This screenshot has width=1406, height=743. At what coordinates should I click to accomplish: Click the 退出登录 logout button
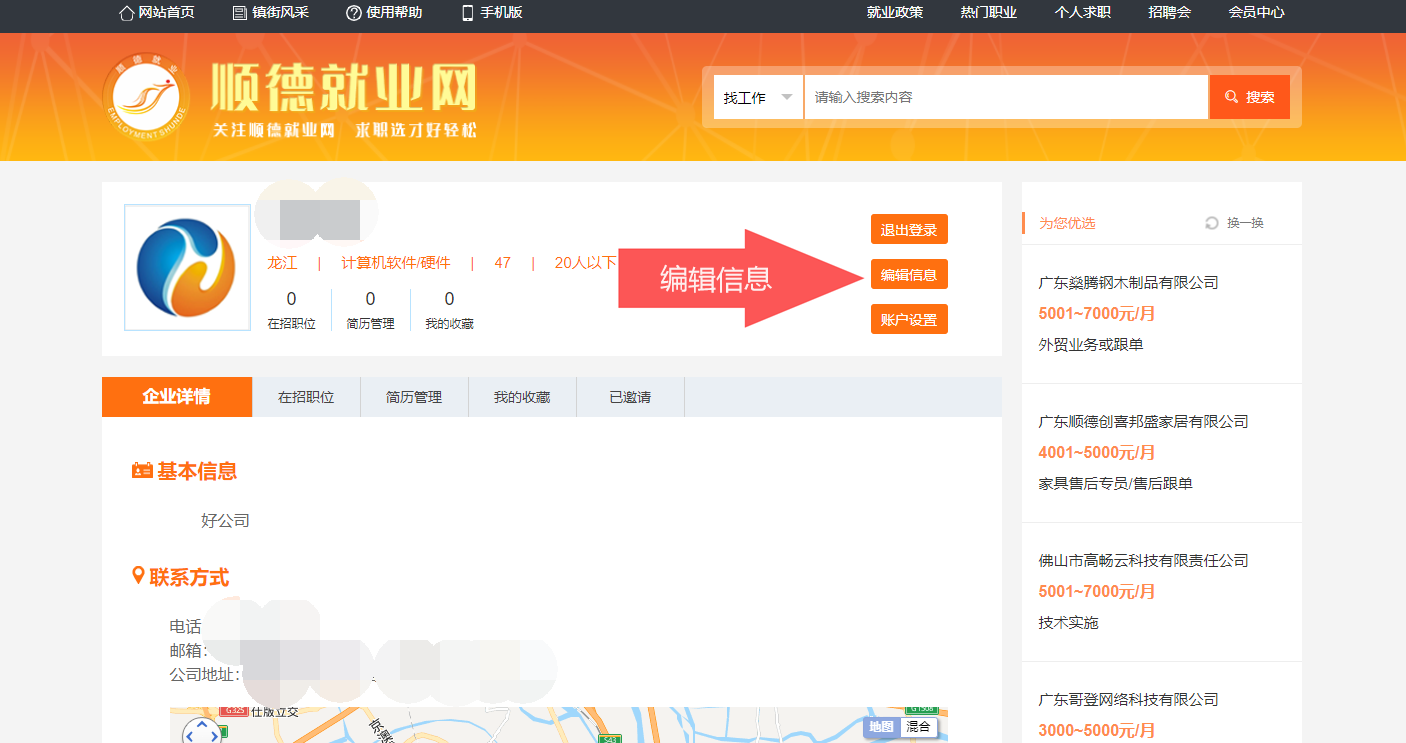coord(908,230)
